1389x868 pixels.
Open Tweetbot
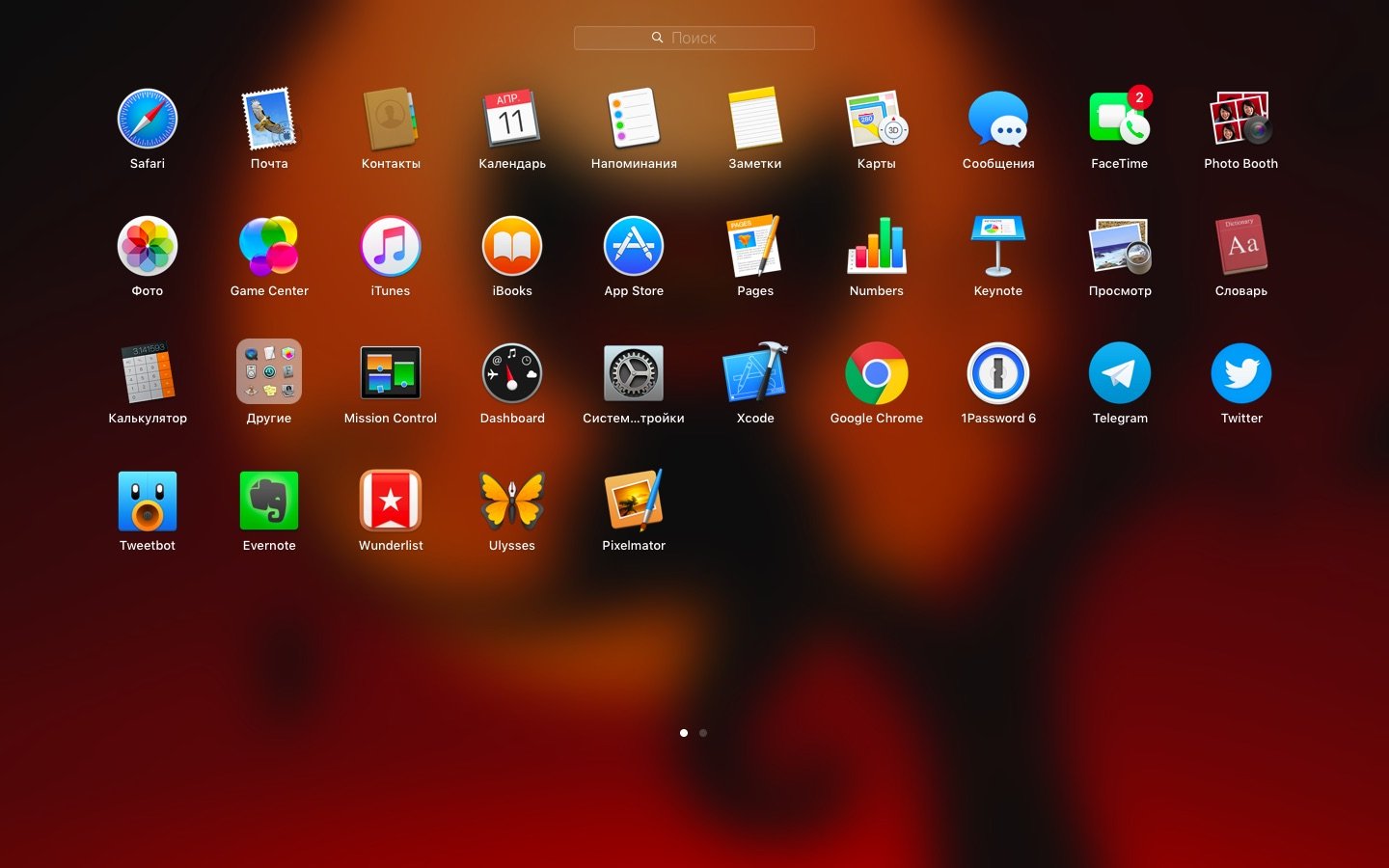click(148, 502)
